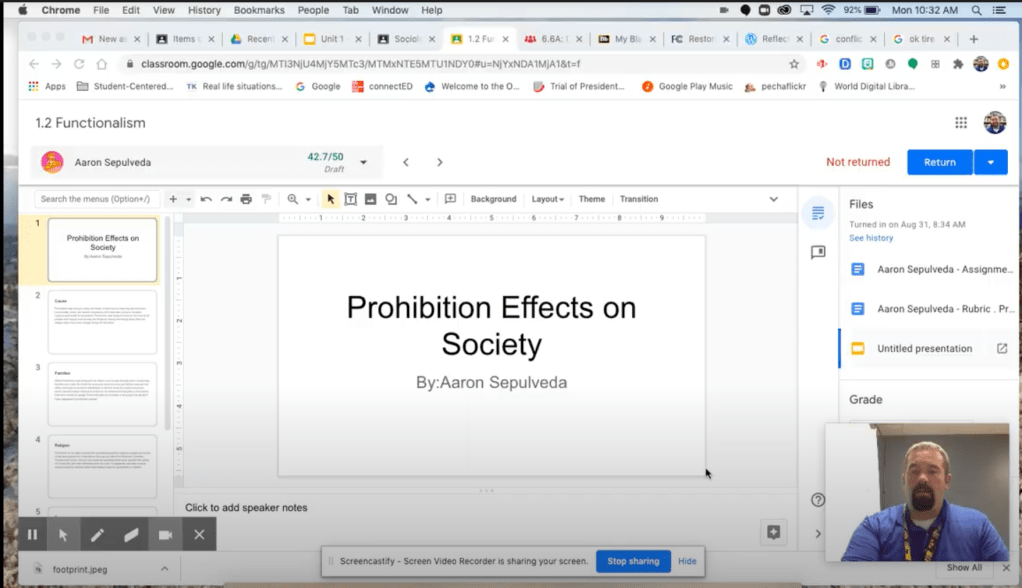Screen dimensions: 1022x588
Task: Select the shape tool
Action: 391,199
